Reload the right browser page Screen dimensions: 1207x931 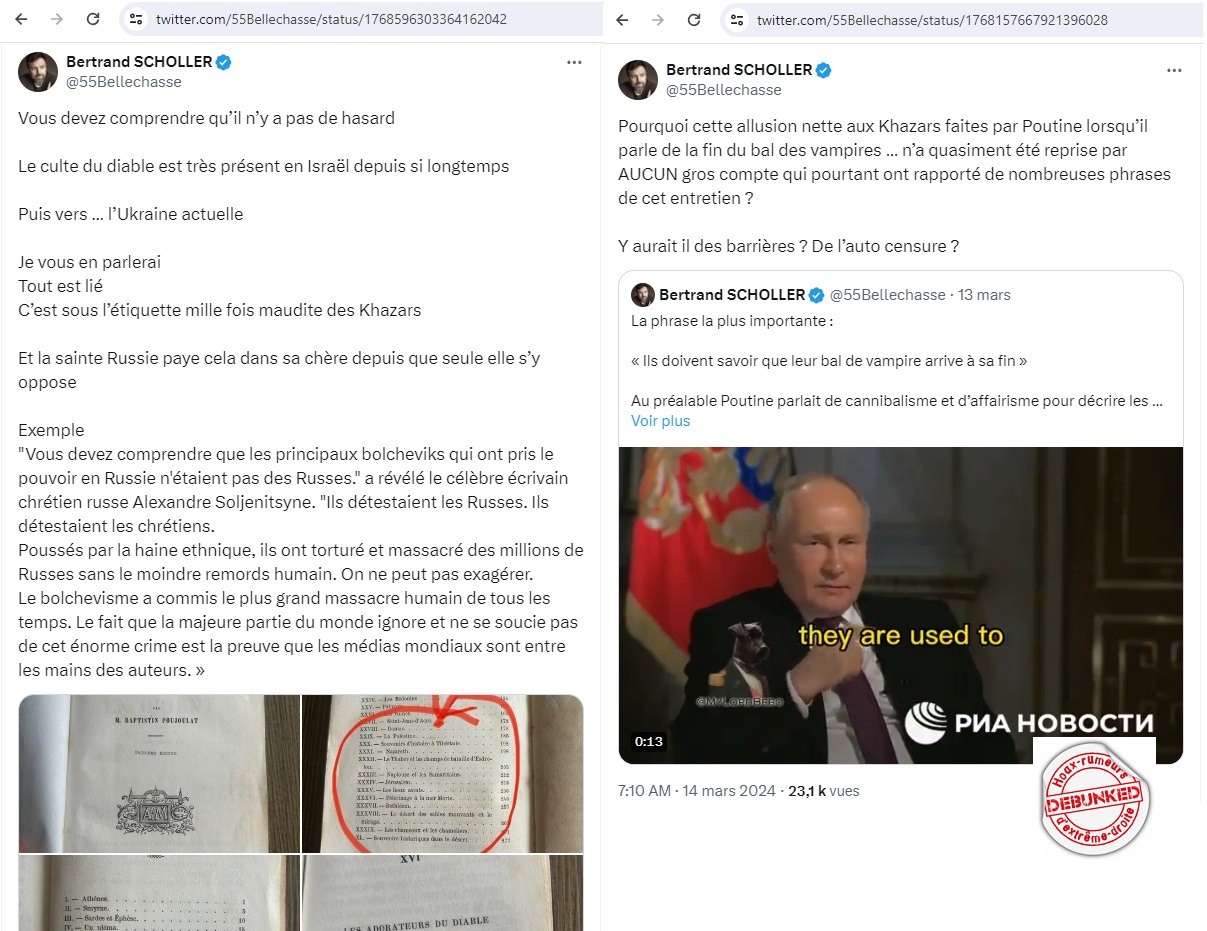(x=694, y=20)
